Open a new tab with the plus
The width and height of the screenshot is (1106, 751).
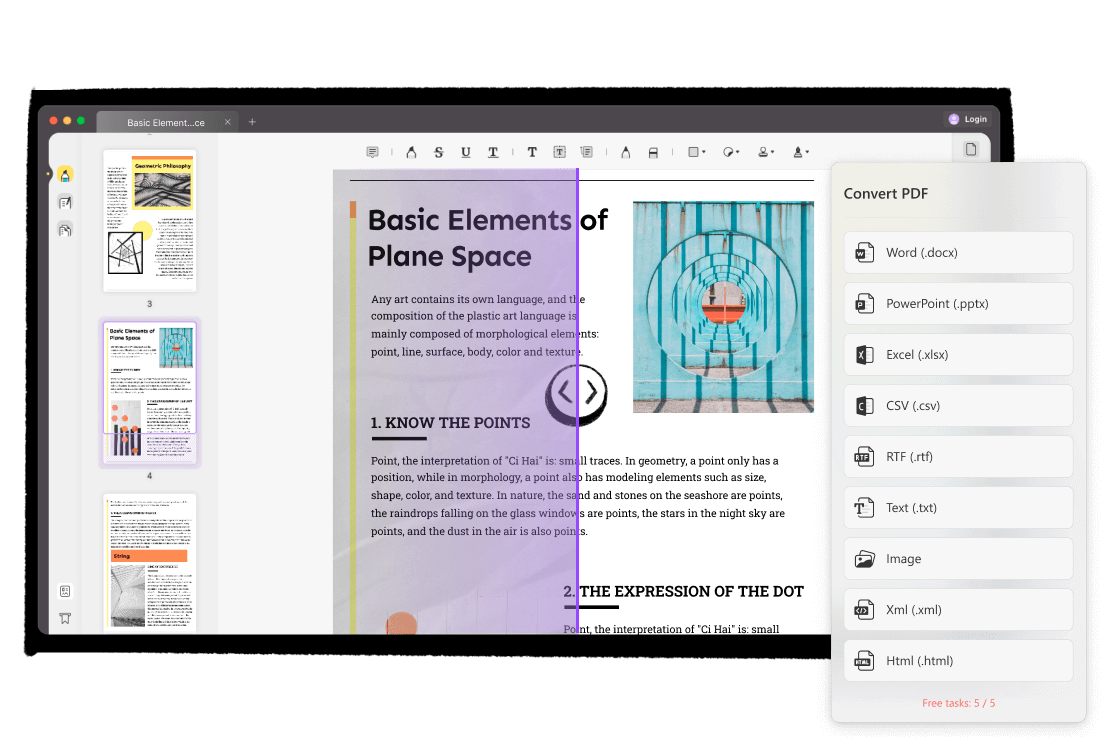(x=252, y=120)
